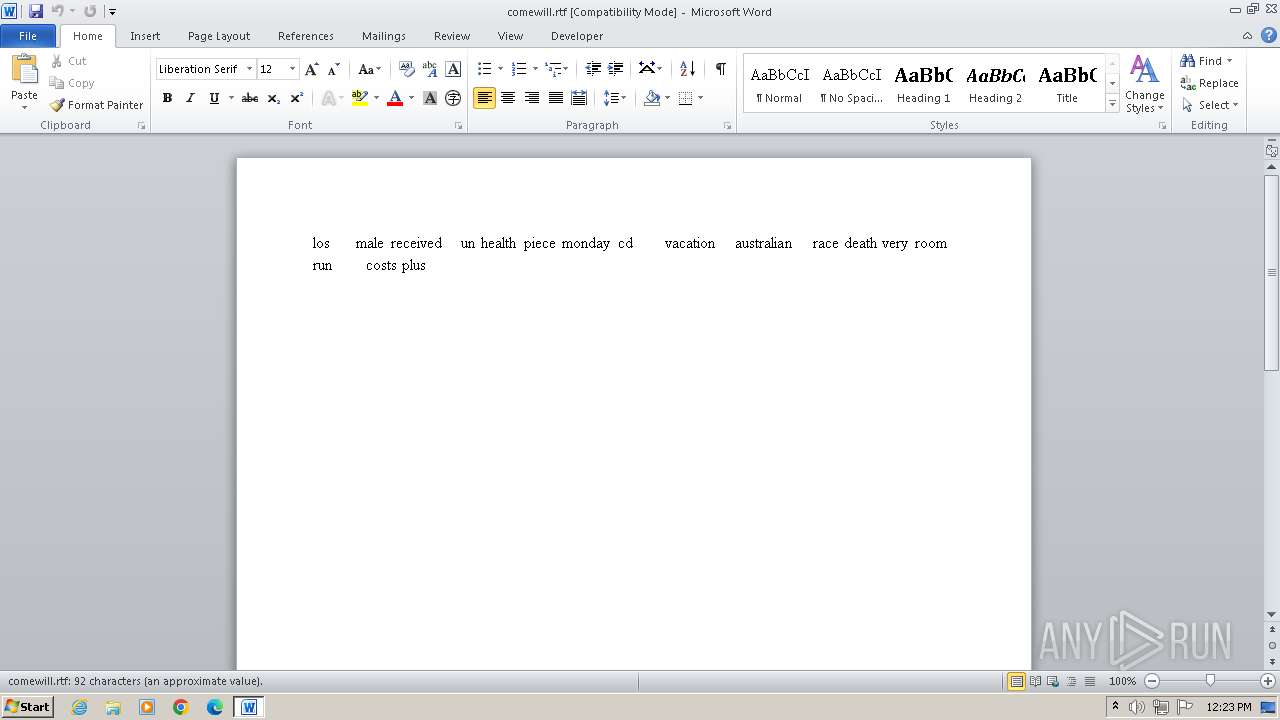Open font color dropdown arrow
The height and width of the screenshot is (720, 1280).
coord(411,98)
